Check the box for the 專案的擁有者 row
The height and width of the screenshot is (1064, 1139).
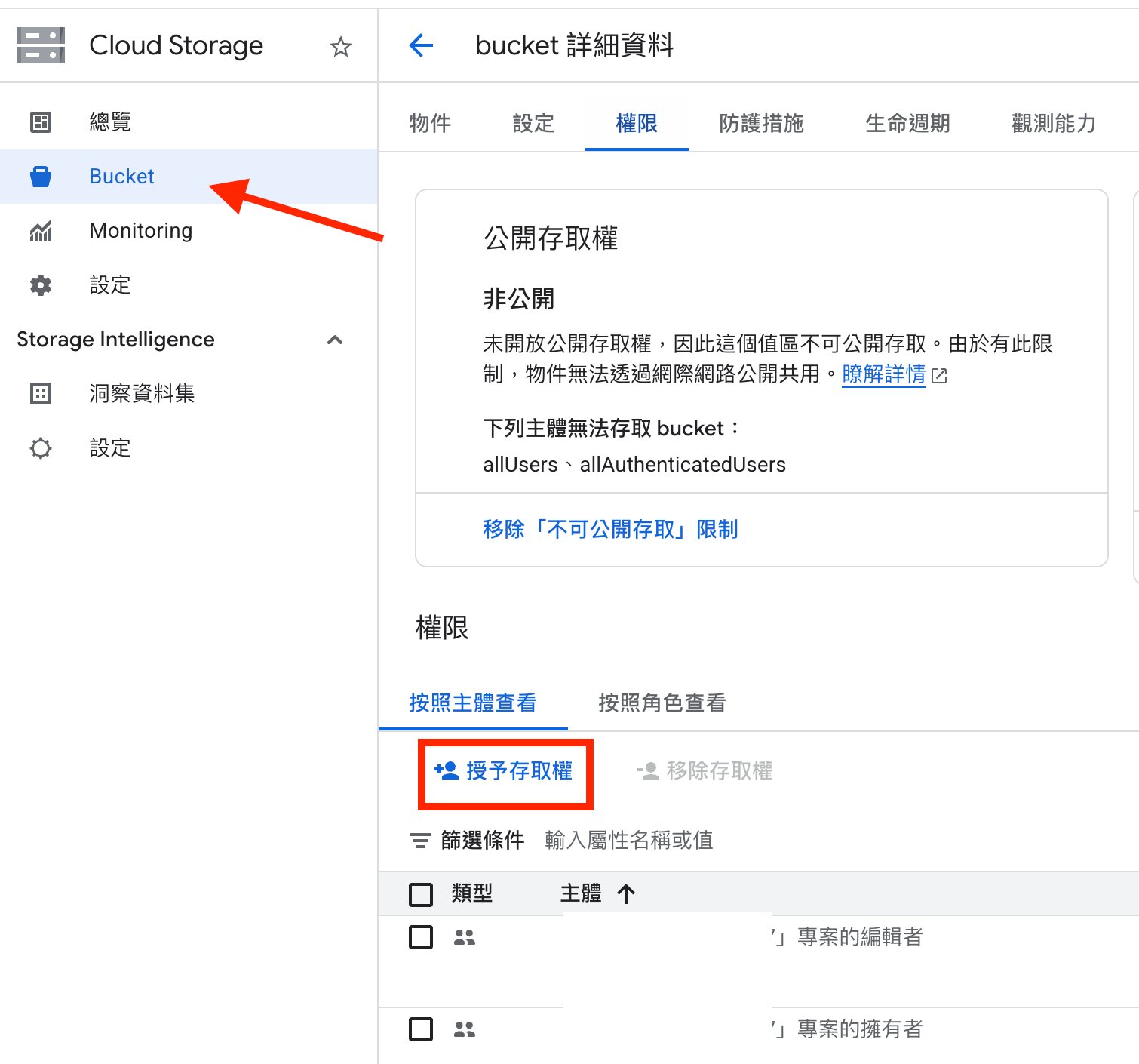(x=421, y=1029)
